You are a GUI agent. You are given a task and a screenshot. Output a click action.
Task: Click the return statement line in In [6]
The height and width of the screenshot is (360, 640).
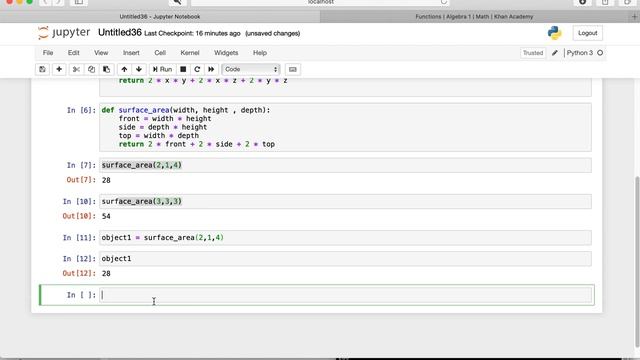pos(196,144)
